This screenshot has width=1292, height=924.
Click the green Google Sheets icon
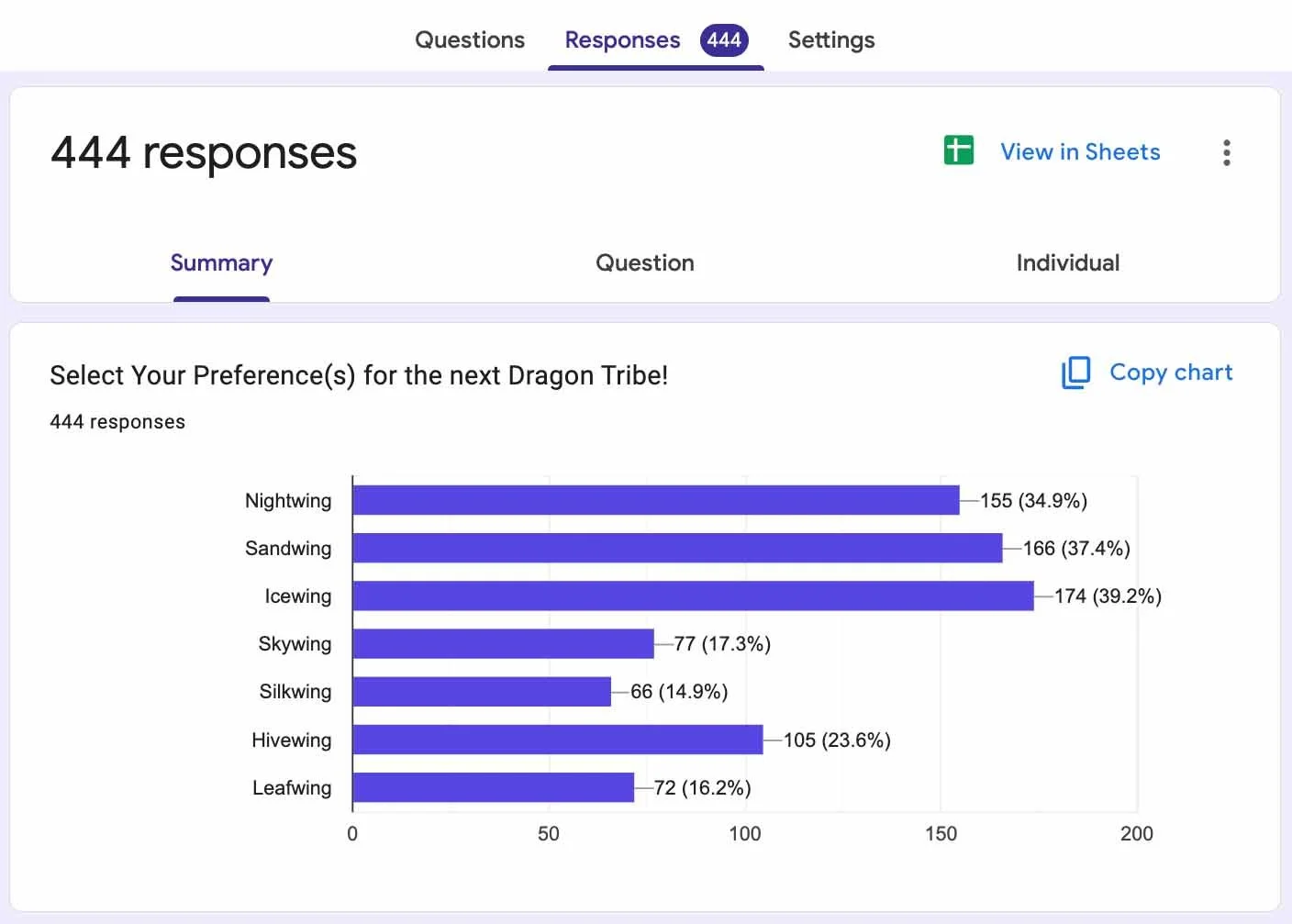pyautogui.click(x=959, y=150)
